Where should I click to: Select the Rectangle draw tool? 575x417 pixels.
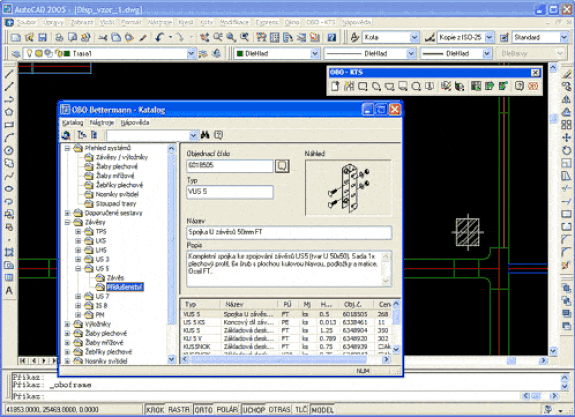point(9,125)
